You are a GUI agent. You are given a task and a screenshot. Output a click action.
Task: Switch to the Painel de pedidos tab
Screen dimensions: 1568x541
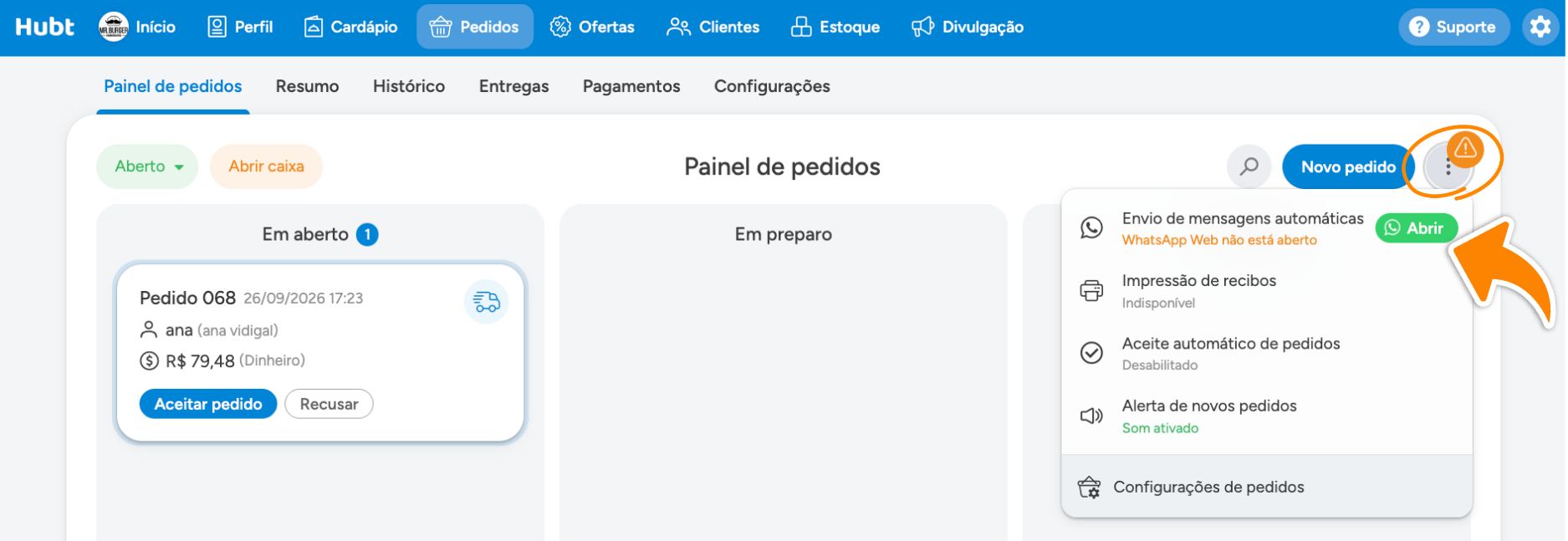(x=173, y=86)
